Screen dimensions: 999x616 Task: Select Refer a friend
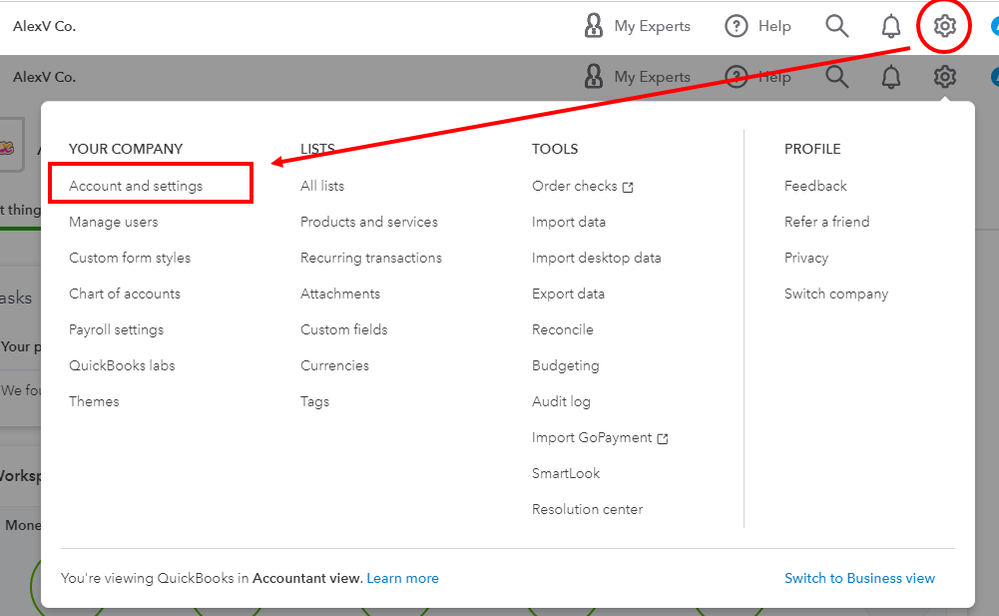pos(827,222)
